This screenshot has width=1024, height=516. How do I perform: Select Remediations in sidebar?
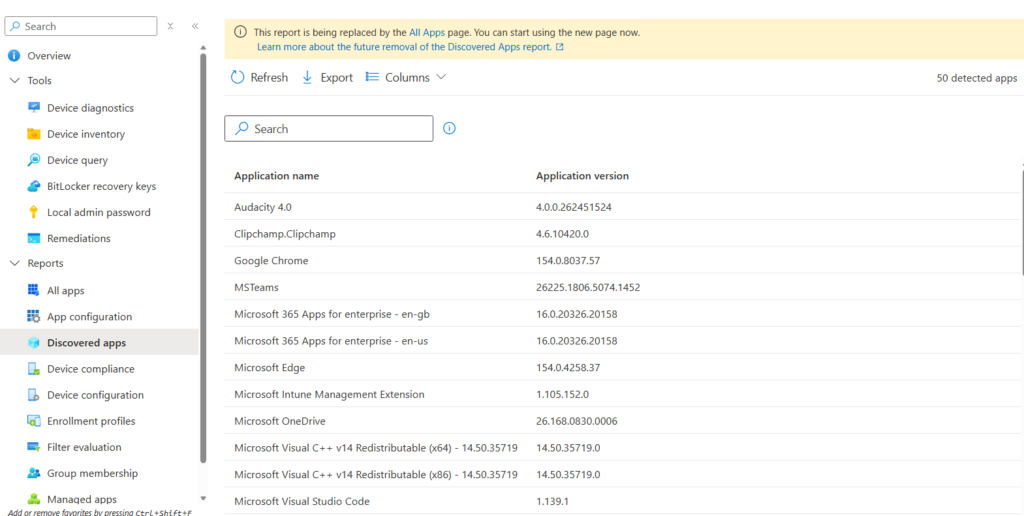[78, 238]
